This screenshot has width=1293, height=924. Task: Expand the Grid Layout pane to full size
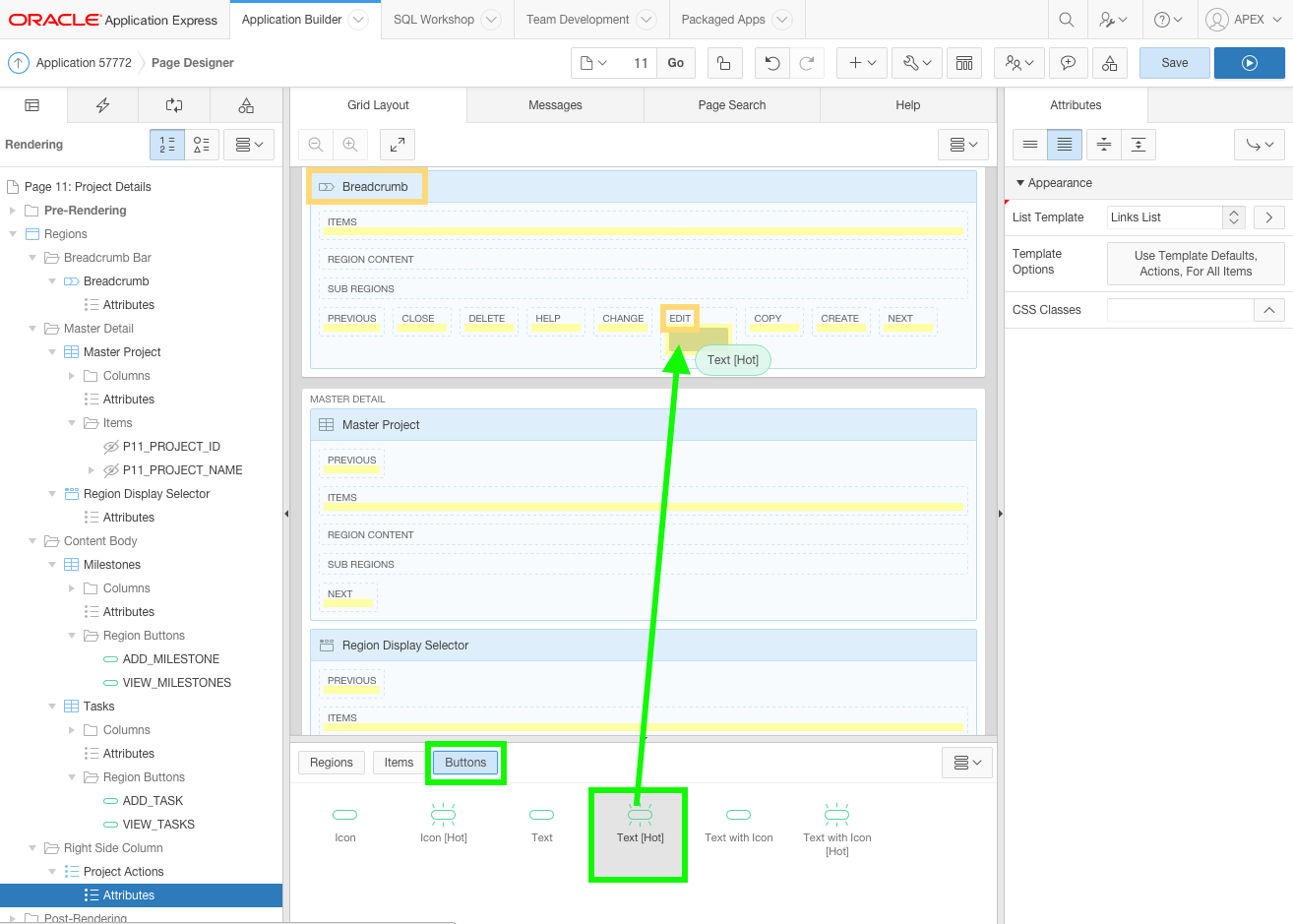pyautogui.click(x=397, y=145)
